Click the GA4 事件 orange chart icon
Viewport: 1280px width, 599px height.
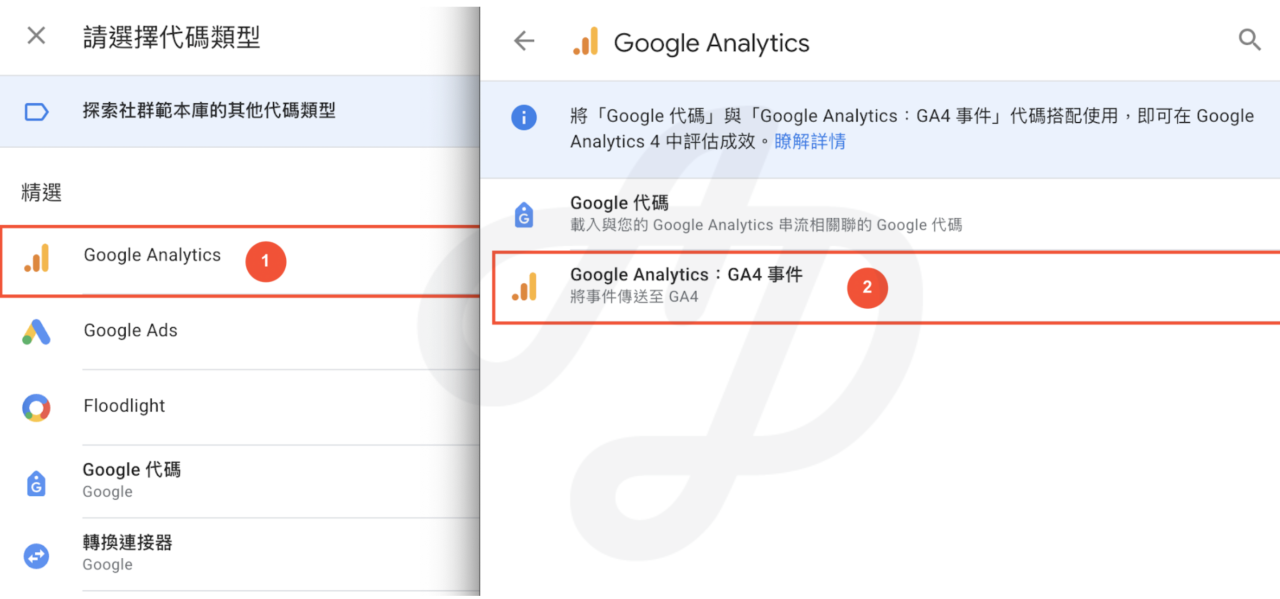pos(524,287)
